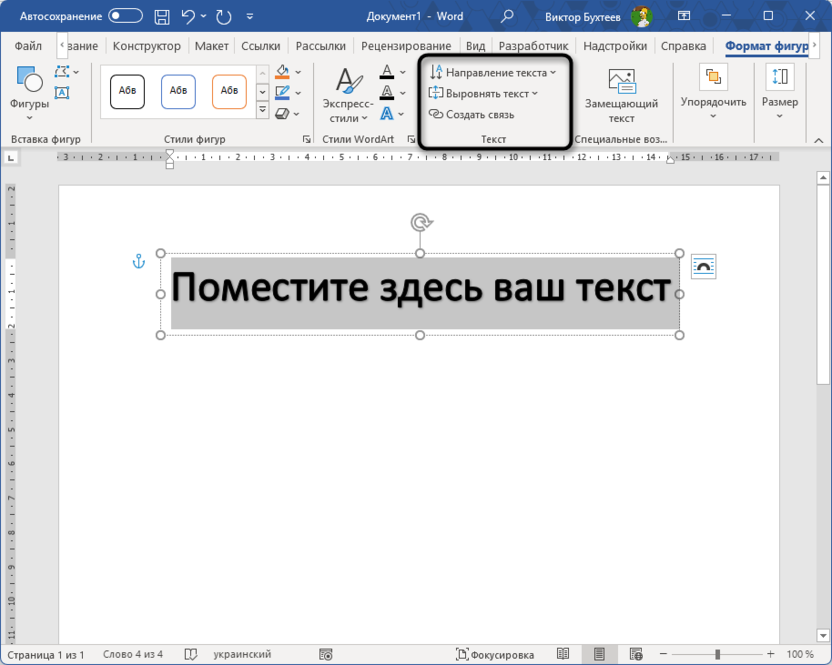Click the украинский language indicator

click(x=242, y=654)
